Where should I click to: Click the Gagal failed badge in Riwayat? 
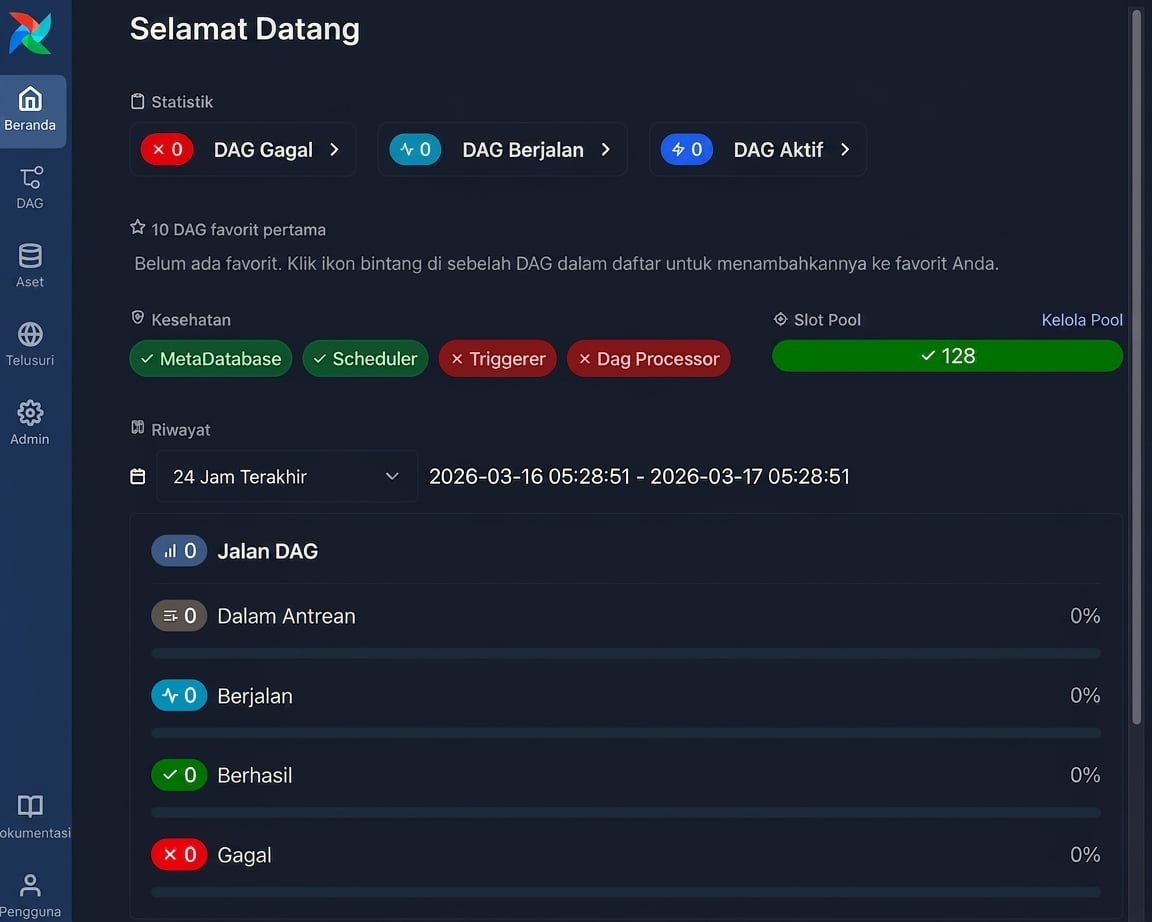[179, 855]
